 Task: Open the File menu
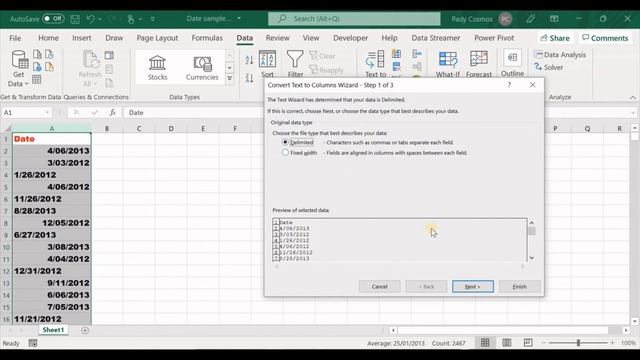(x=15, y=38)
